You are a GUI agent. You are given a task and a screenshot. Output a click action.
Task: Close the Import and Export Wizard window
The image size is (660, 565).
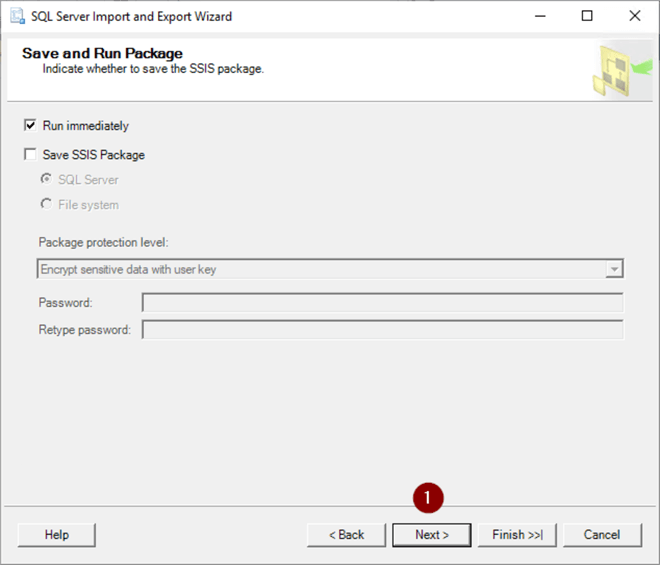coord(635,16)
